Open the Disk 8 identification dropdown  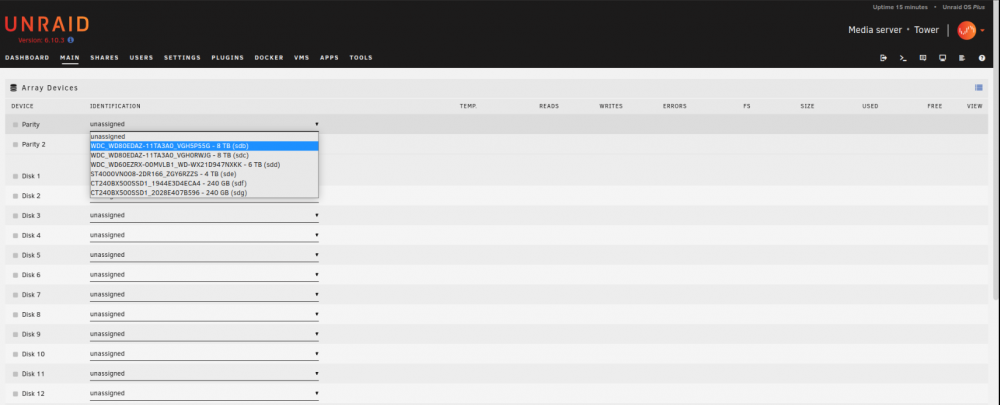click(204, 314)
